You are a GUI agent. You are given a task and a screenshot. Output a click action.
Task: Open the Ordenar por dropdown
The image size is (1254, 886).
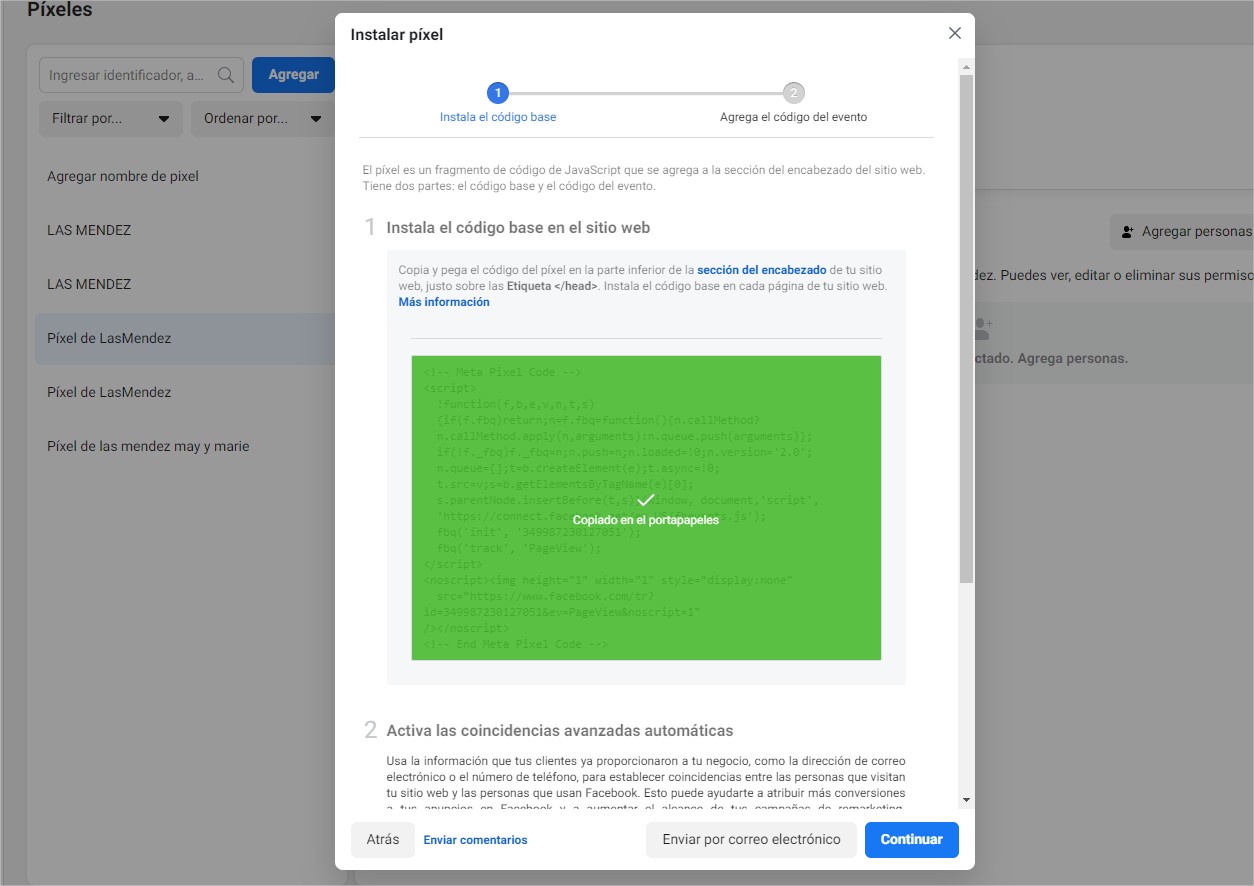(263, 119)
